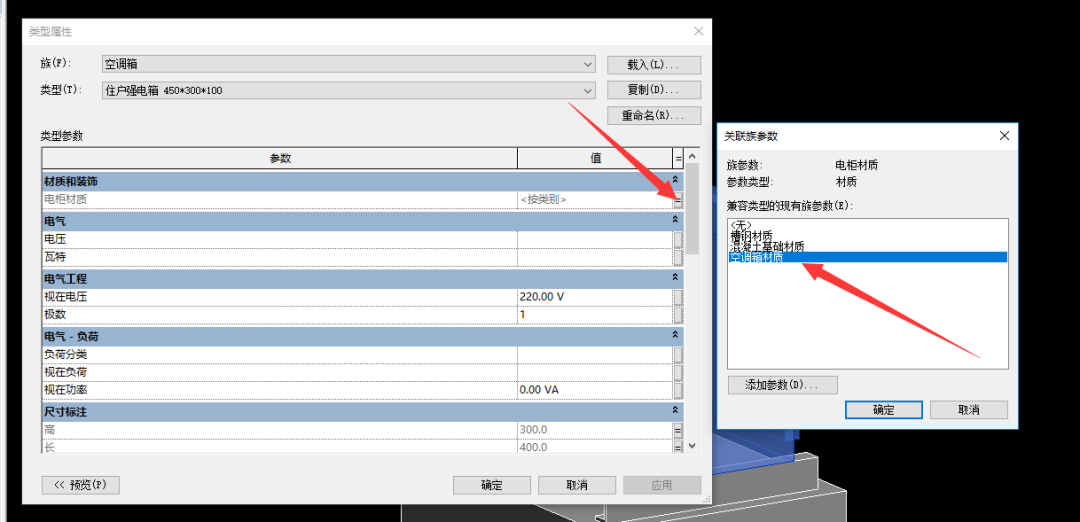Viewport: 1080px width, 522px height.
Task: Click the 重命名(R)... button
Action: click(654, 115)
